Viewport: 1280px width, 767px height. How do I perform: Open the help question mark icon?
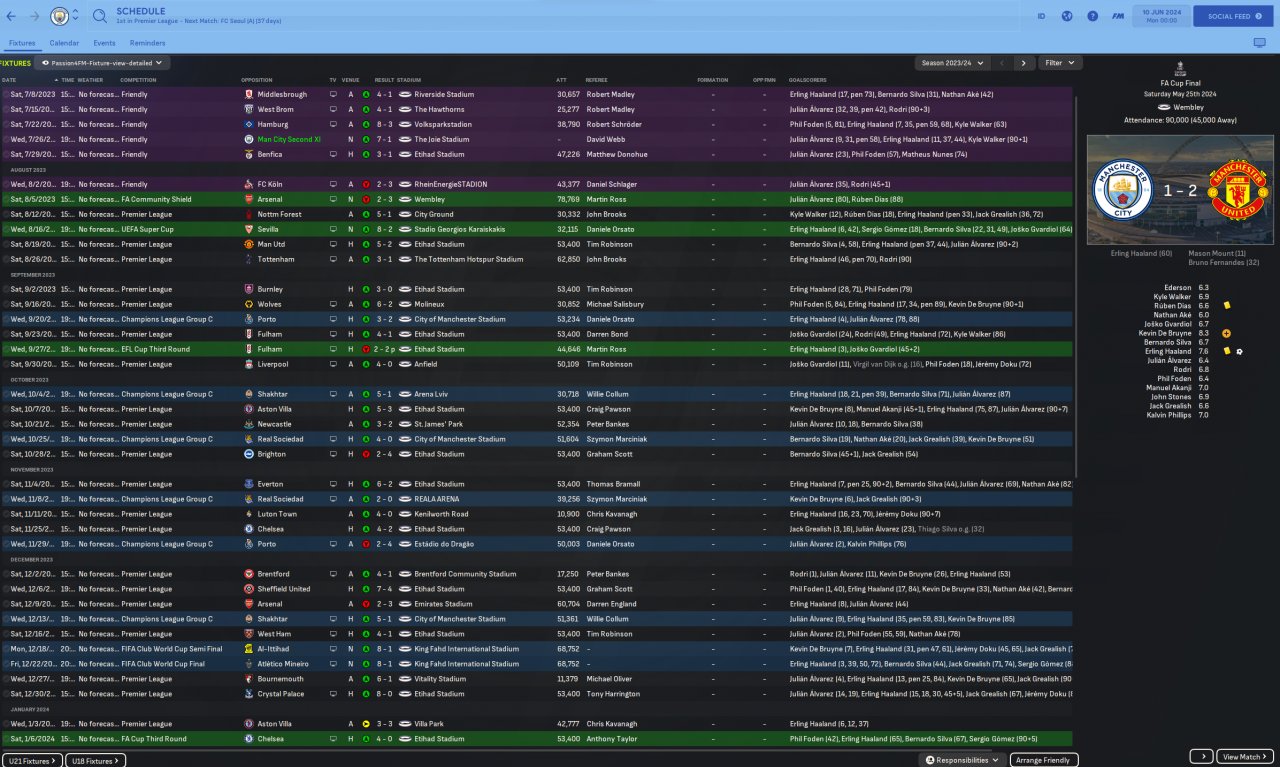click(x=1092, y=16)
